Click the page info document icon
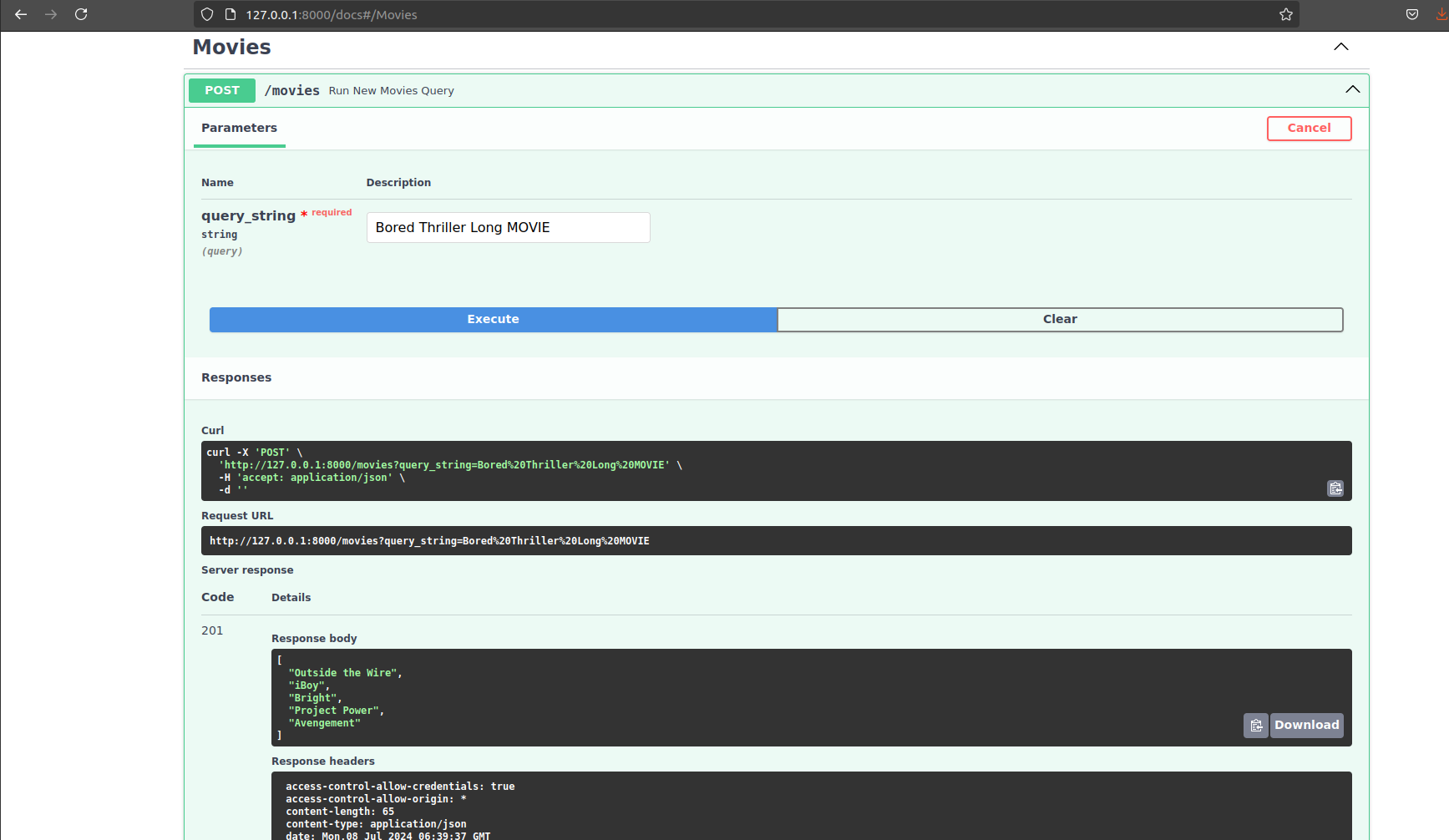This screenshot has width=1449, height=840. point(231,14)
